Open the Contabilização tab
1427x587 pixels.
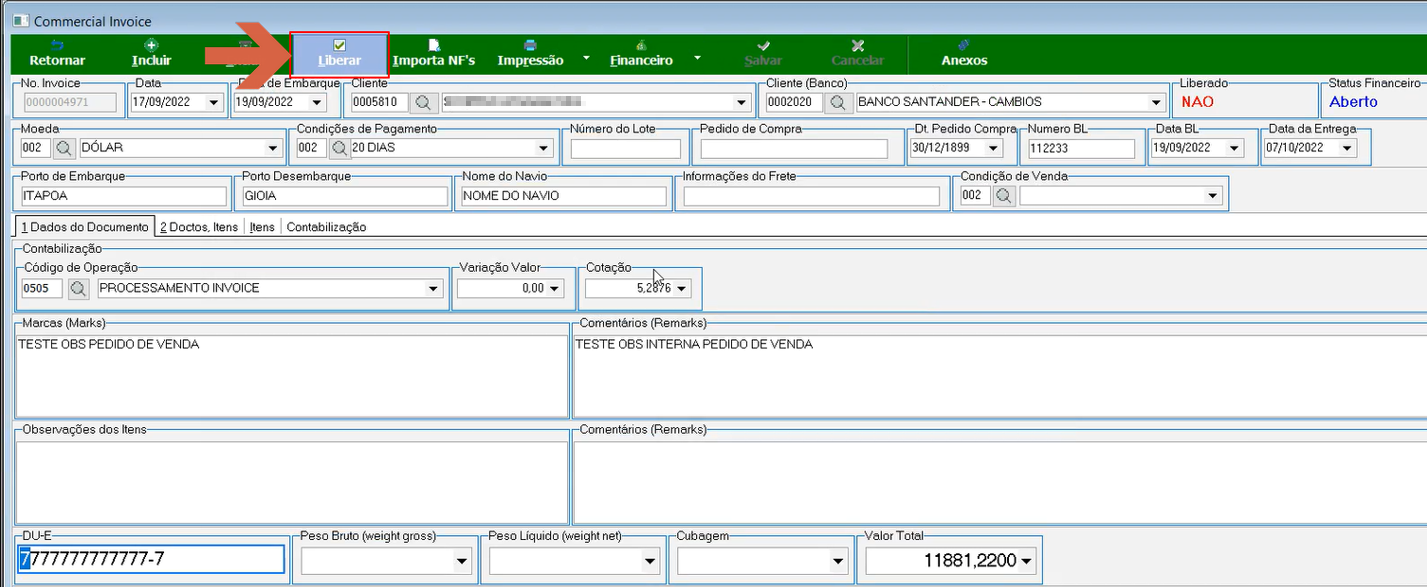(x=326, y=227)
